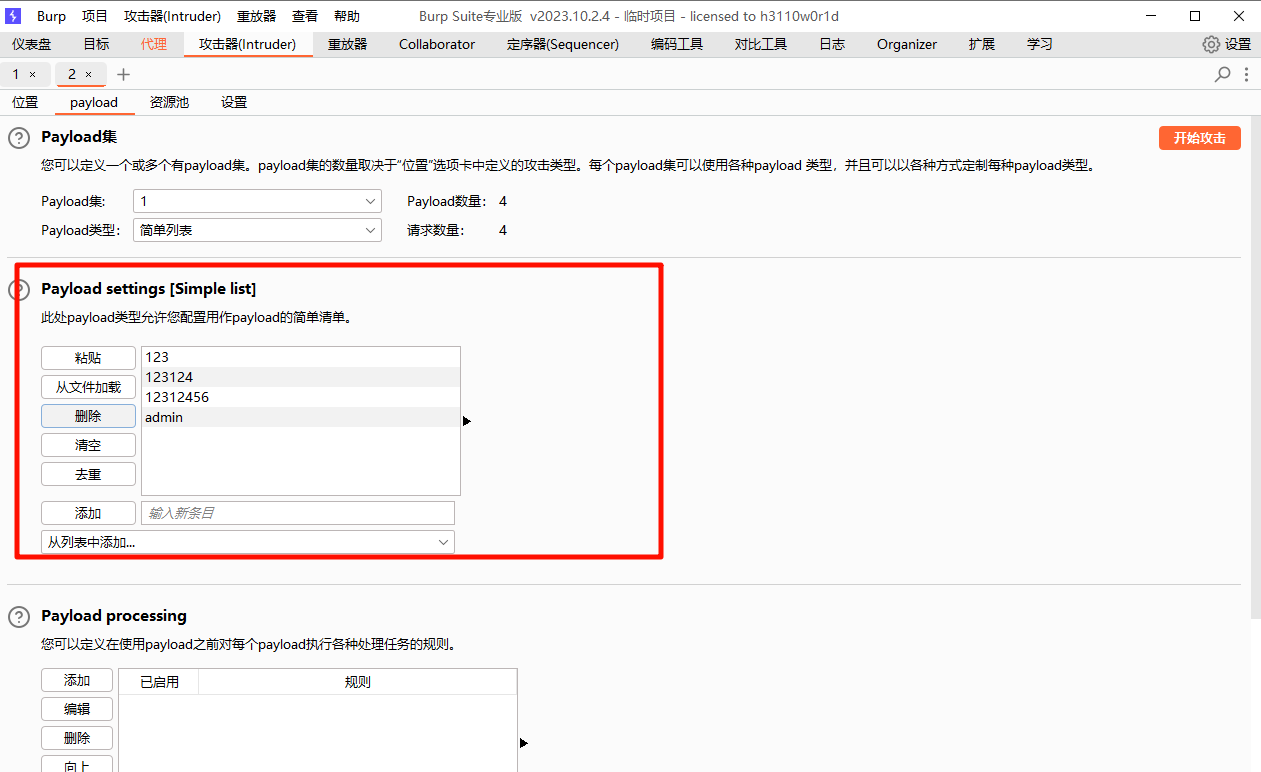Open the 定序器(Sequencer) tab

[x=563, y=44]
